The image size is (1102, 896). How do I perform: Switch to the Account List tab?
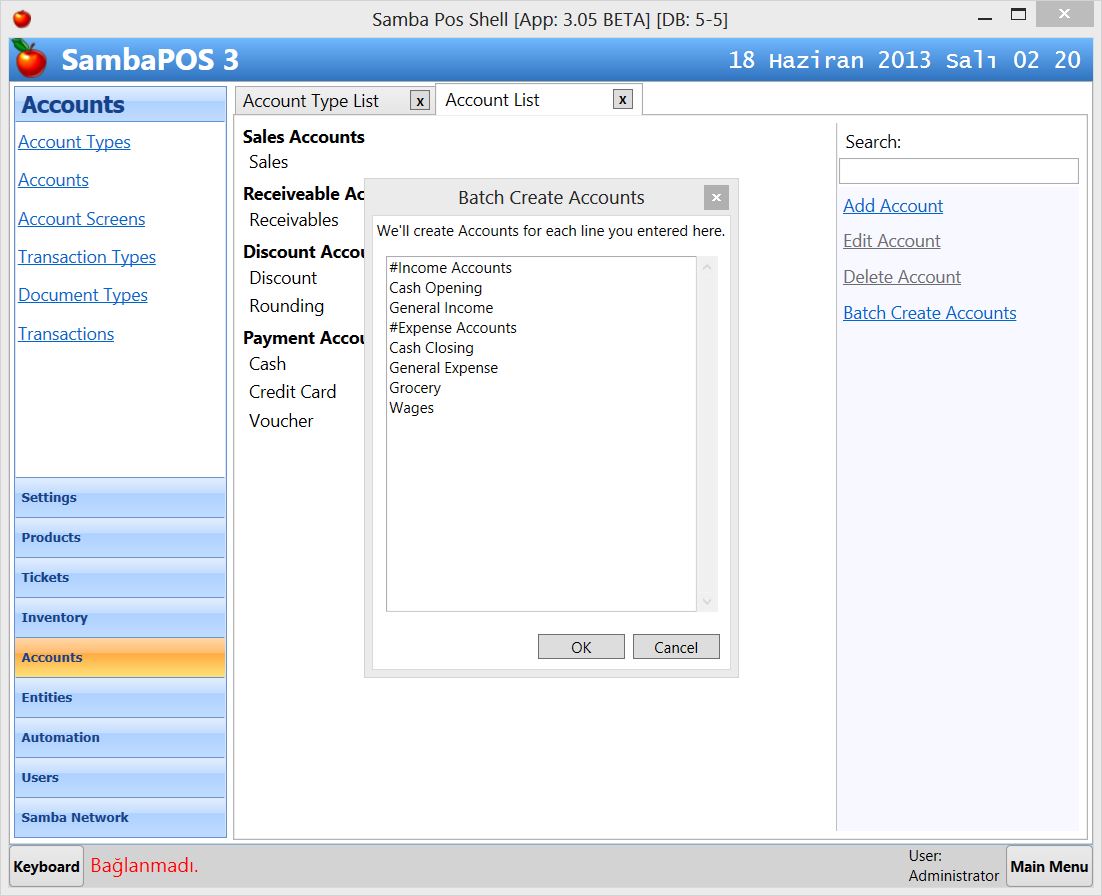click(x=492, y=99)
